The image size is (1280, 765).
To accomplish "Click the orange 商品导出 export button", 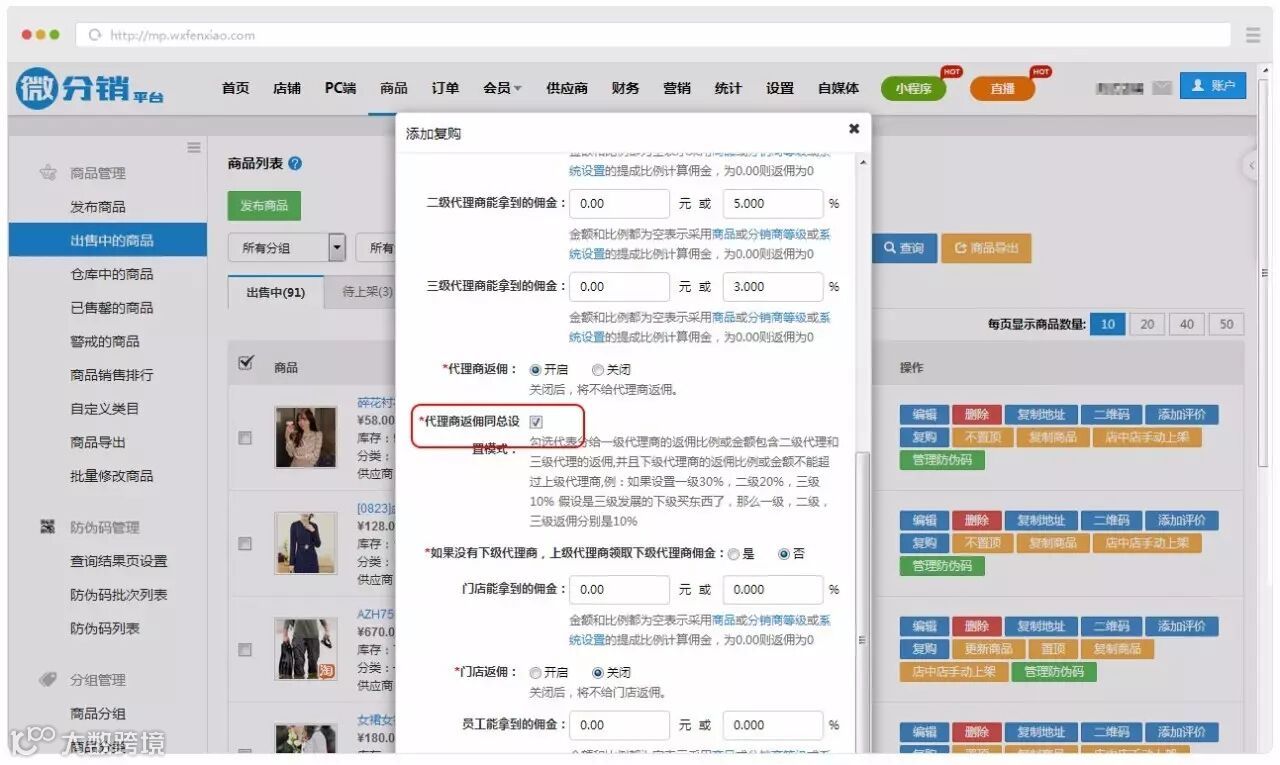I will point(986,248).
